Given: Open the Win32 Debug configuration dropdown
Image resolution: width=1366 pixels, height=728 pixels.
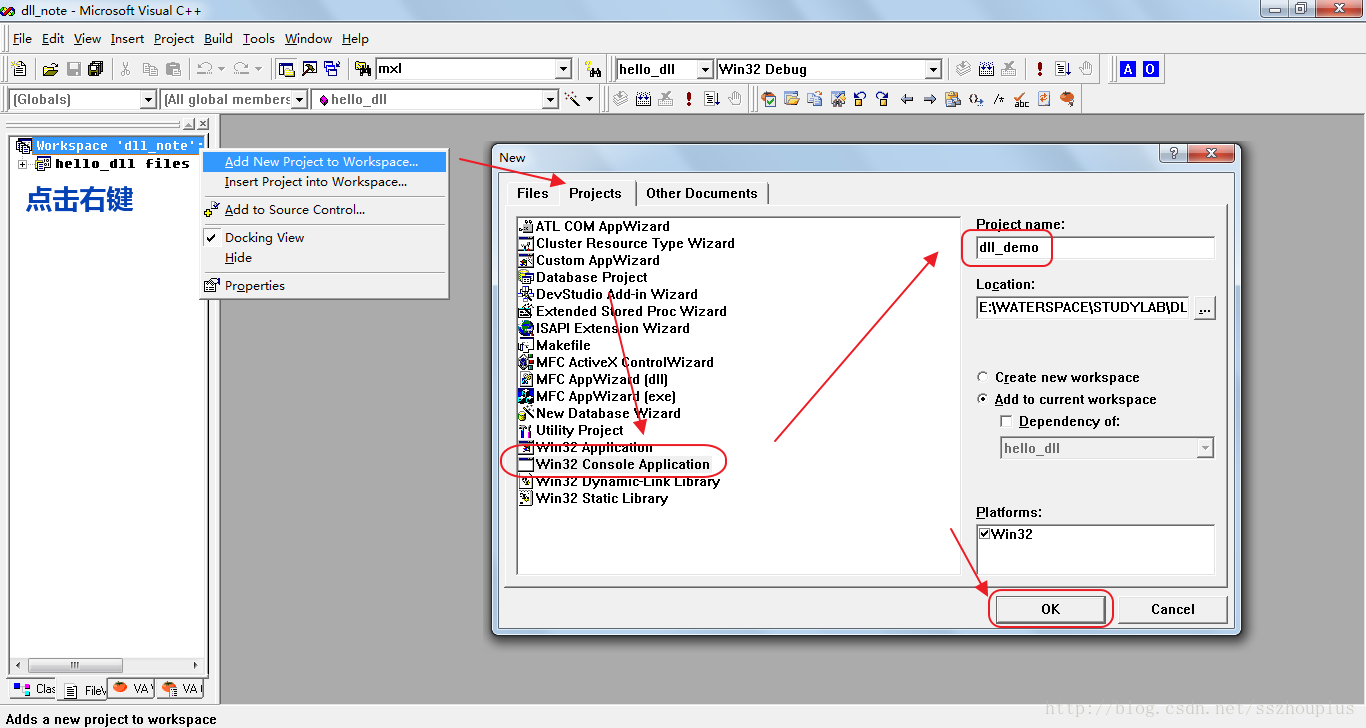Looking at the screenshot, I should [933, 69].
